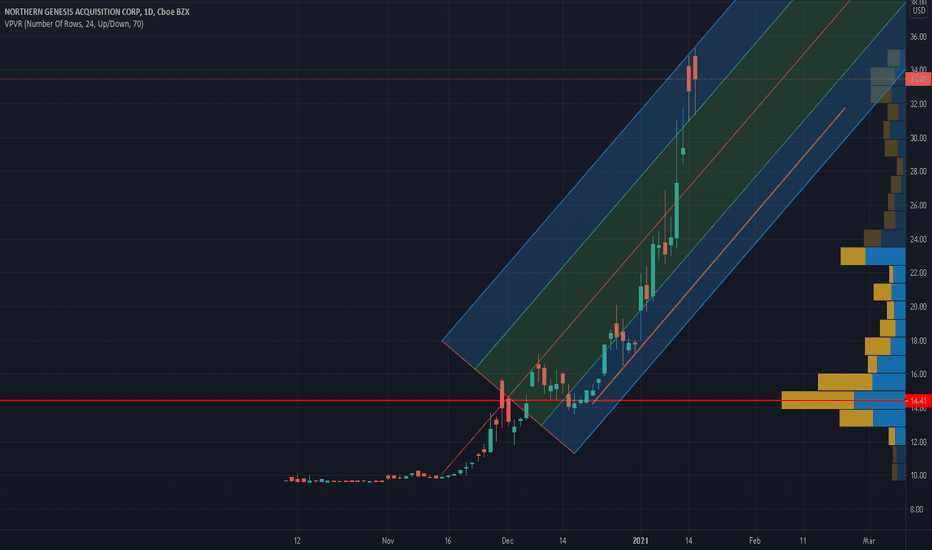Click the 11 date label on time axis

802,540
